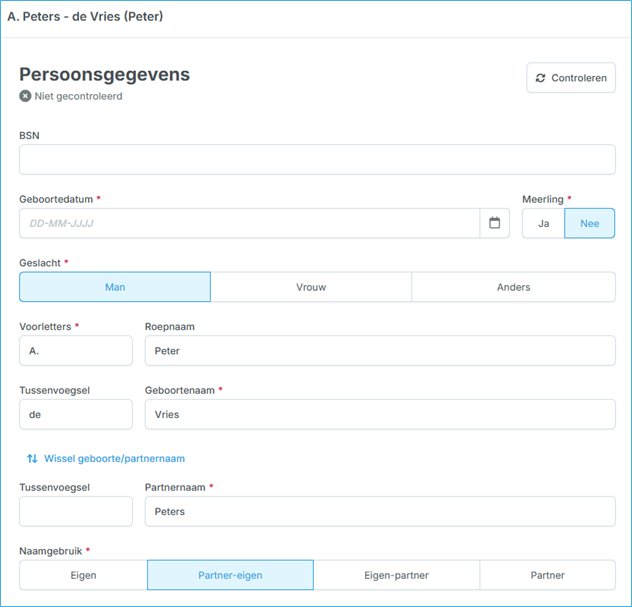Edit the Voorletters field
The width and height of the screenshot is (632, 607).
pos(76,351)
